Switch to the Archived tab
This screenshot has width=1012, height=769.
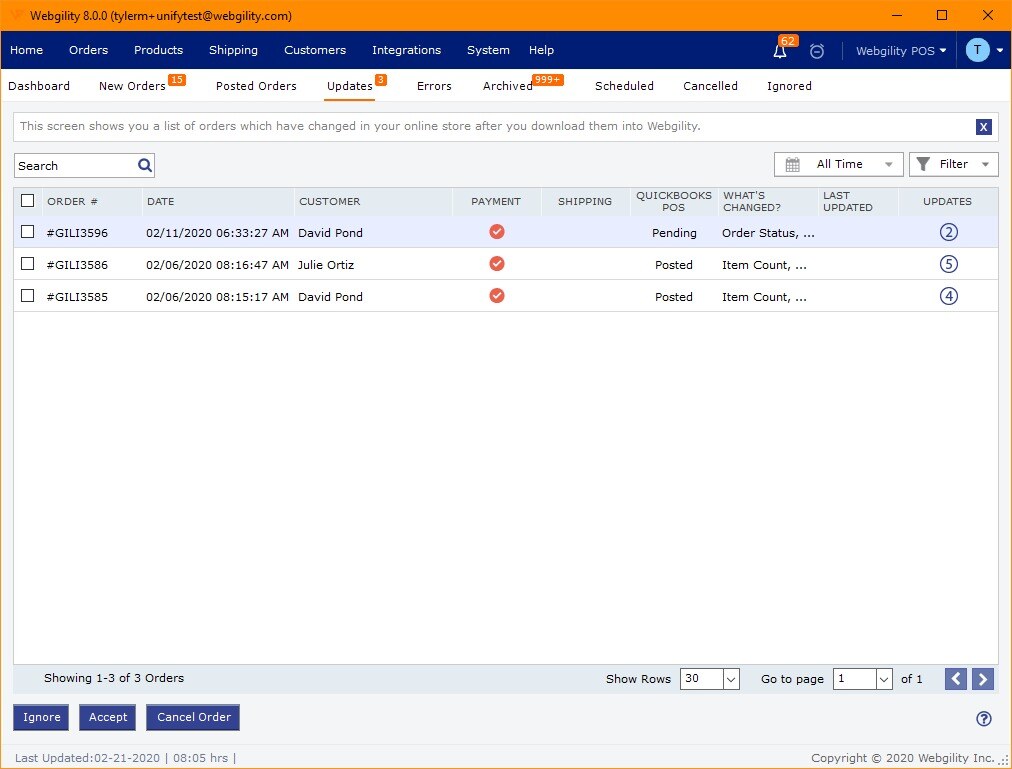point(508,87)
